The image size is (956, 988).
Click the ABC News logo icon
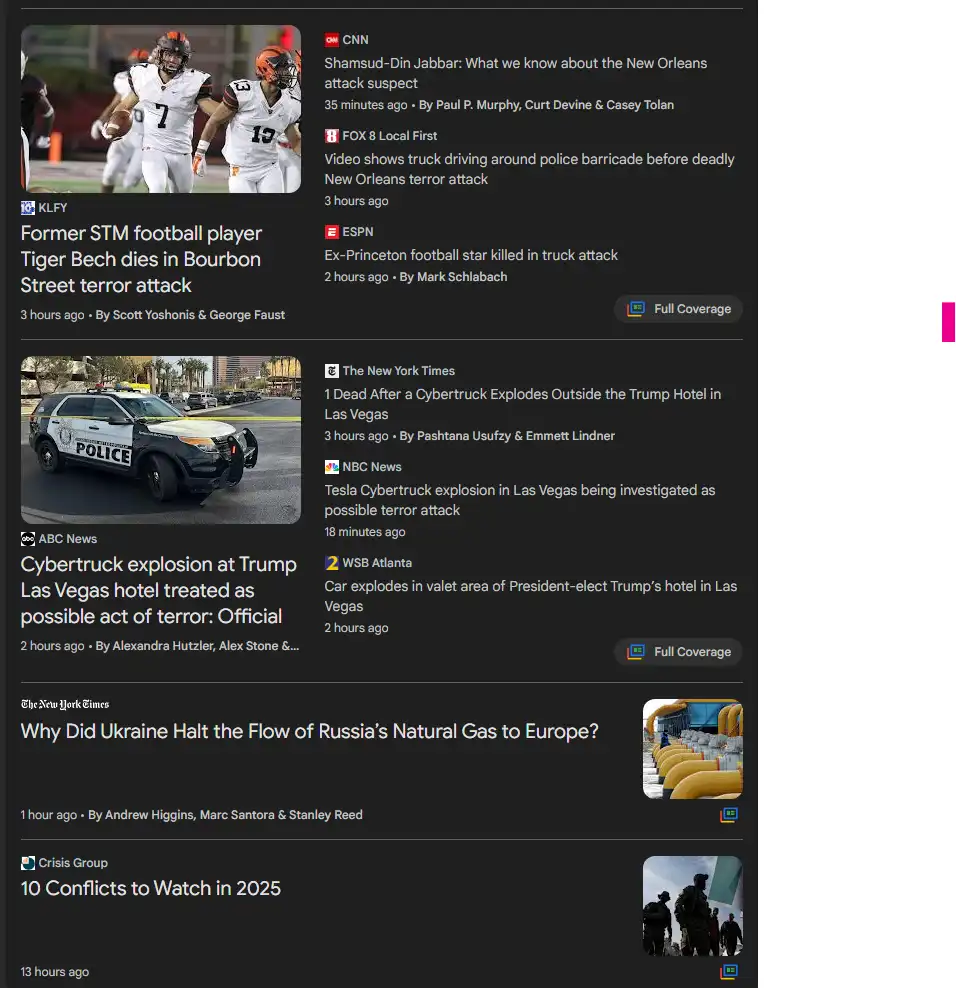(x=28, y=539)
